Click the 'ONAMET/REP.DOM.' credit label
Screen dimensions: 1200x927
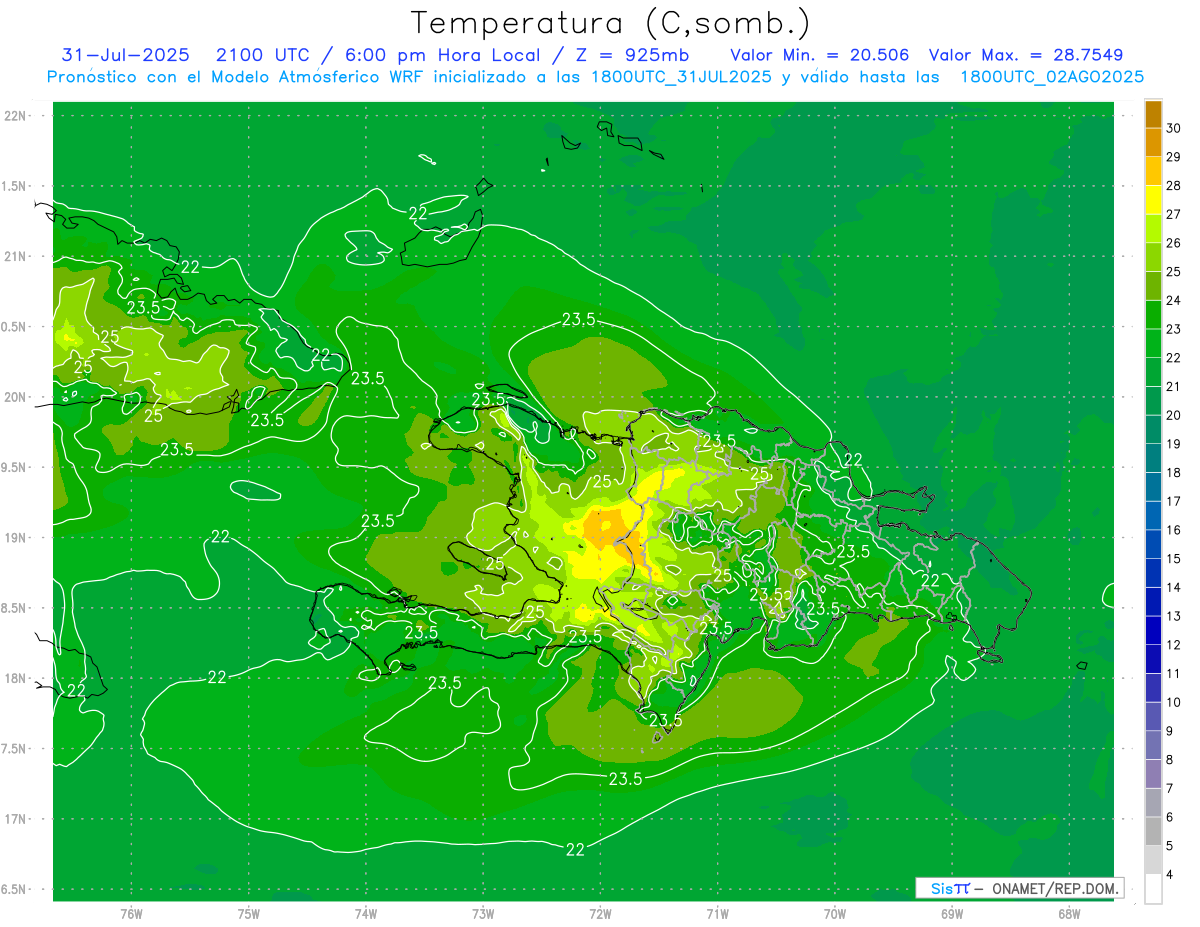1056,888
